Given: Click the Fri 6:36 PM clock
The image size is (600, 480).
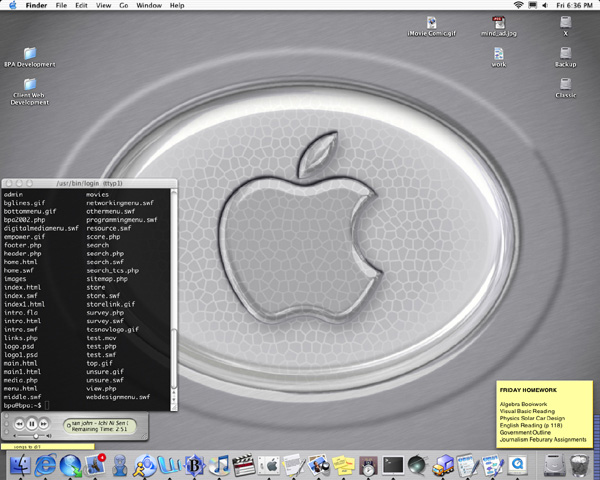Looking at the screenshot, I should [574, 5].
